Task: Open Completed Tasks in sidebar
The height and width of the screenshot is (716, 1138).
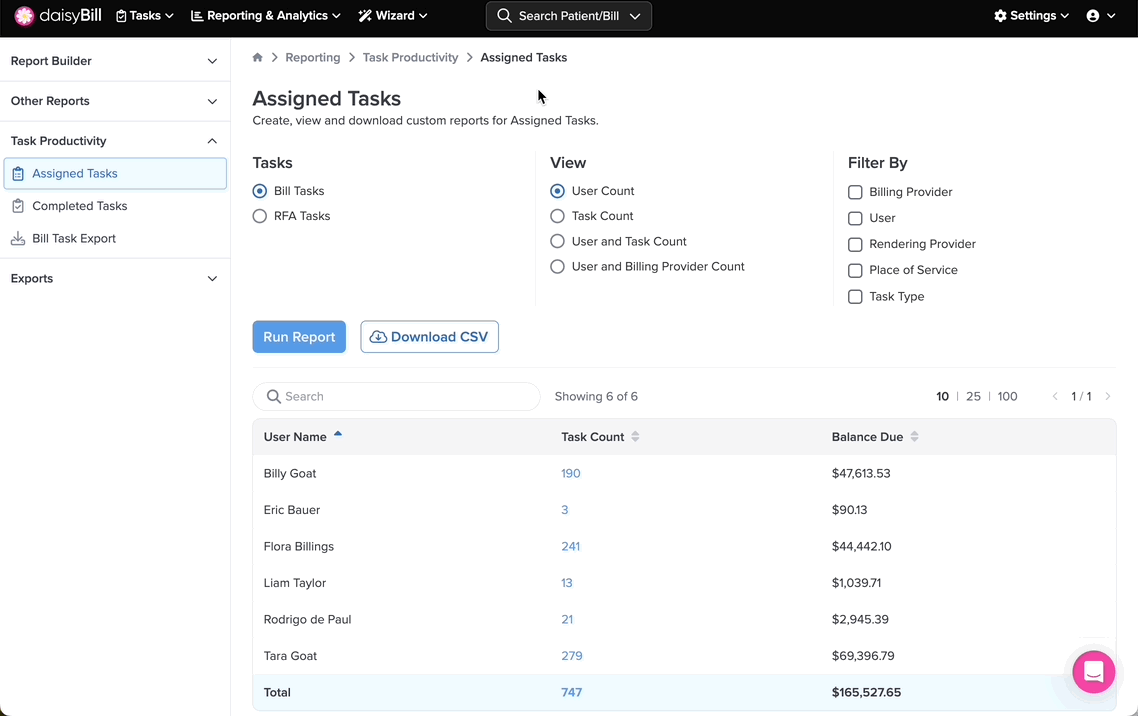Action: pos(80,206)
